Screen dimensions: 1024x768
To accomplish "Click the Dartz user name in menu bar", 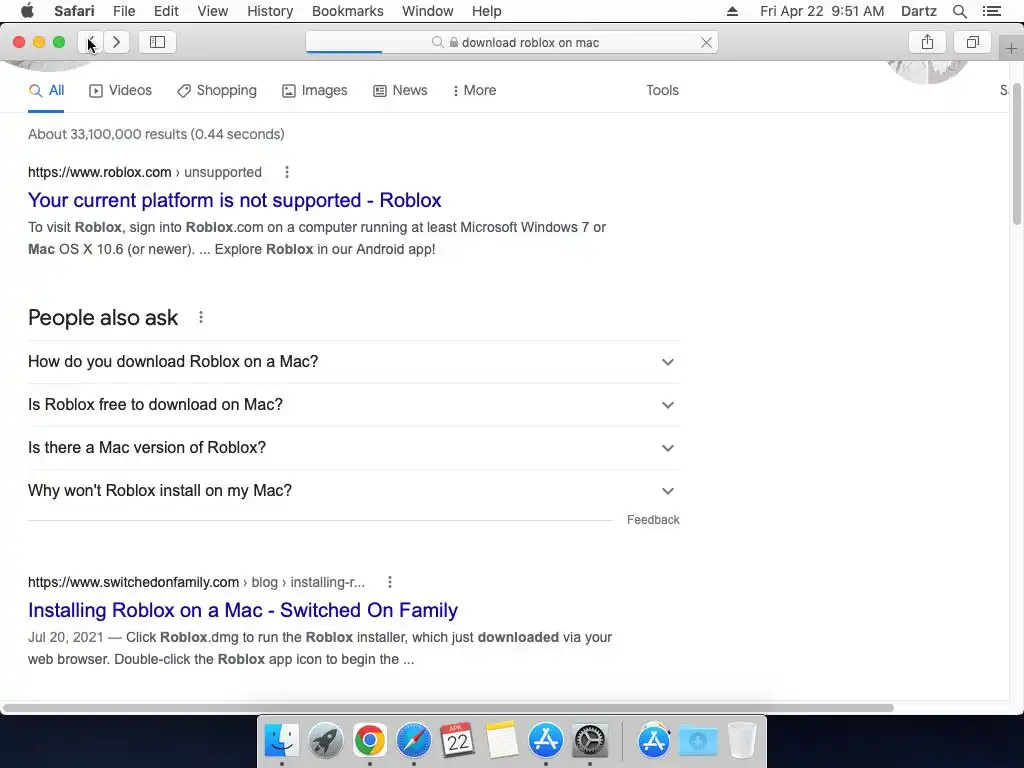I will (x=918, y=11).
